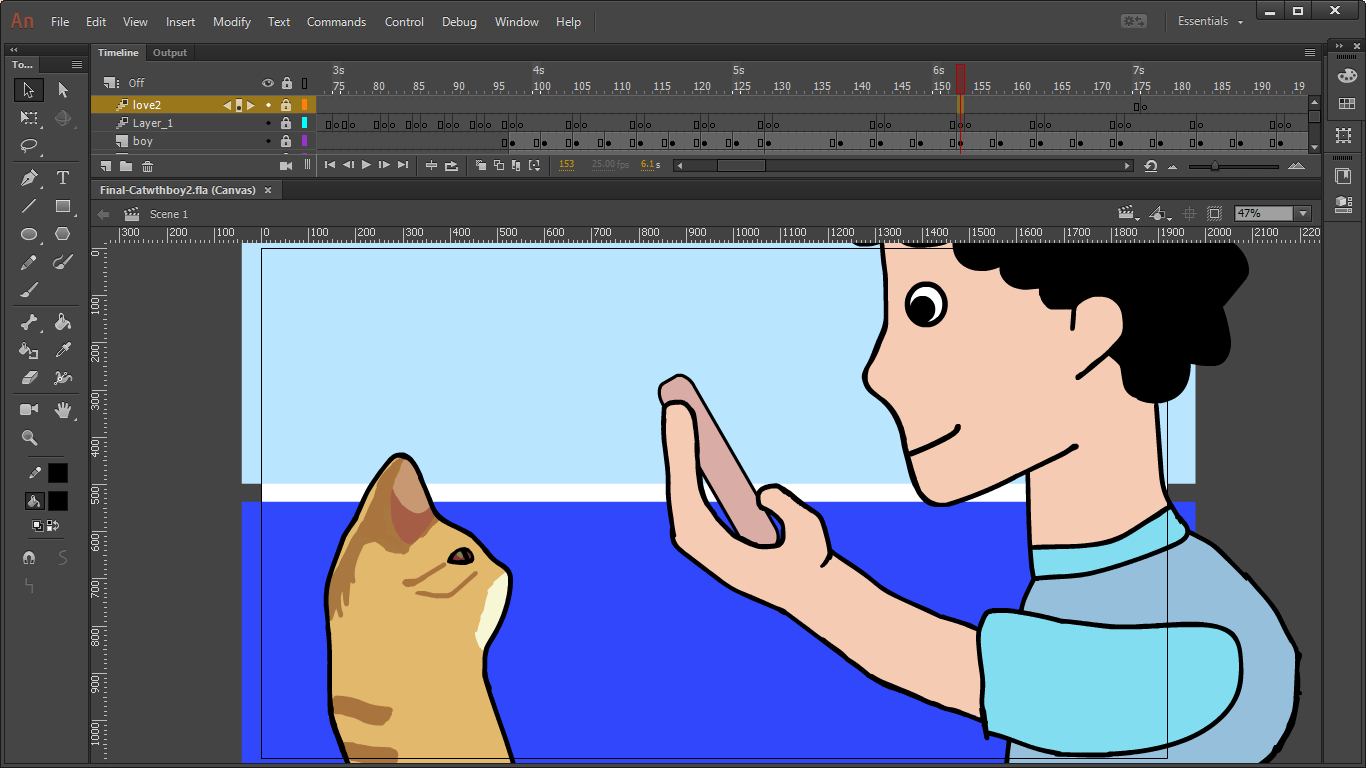Toggle outline color box of Layer_1
This screenshot has width=1366, height=768.
click(304, 123)
